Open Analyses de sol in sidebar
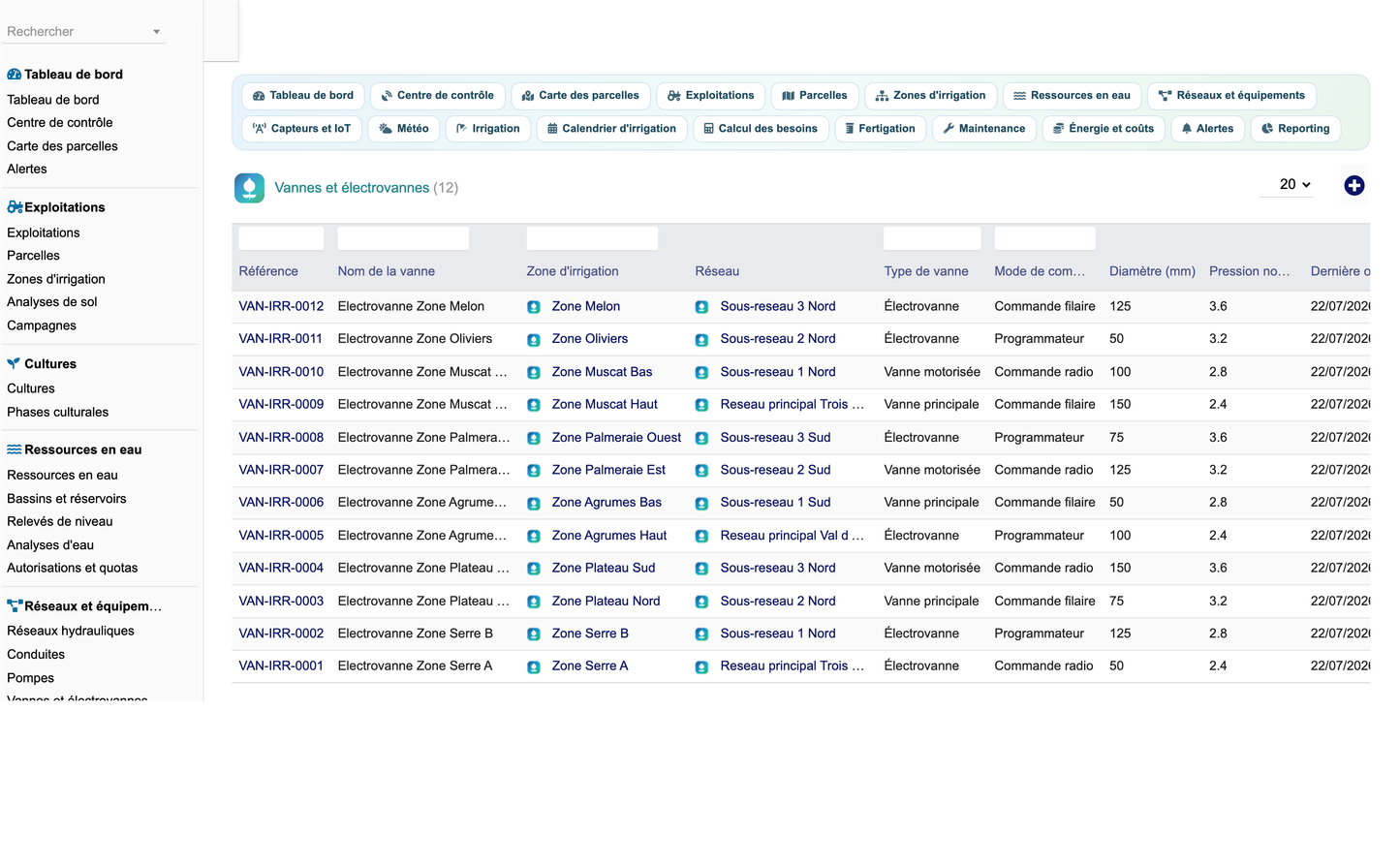Screen dimensions: 1400x866 pos(51,301)
